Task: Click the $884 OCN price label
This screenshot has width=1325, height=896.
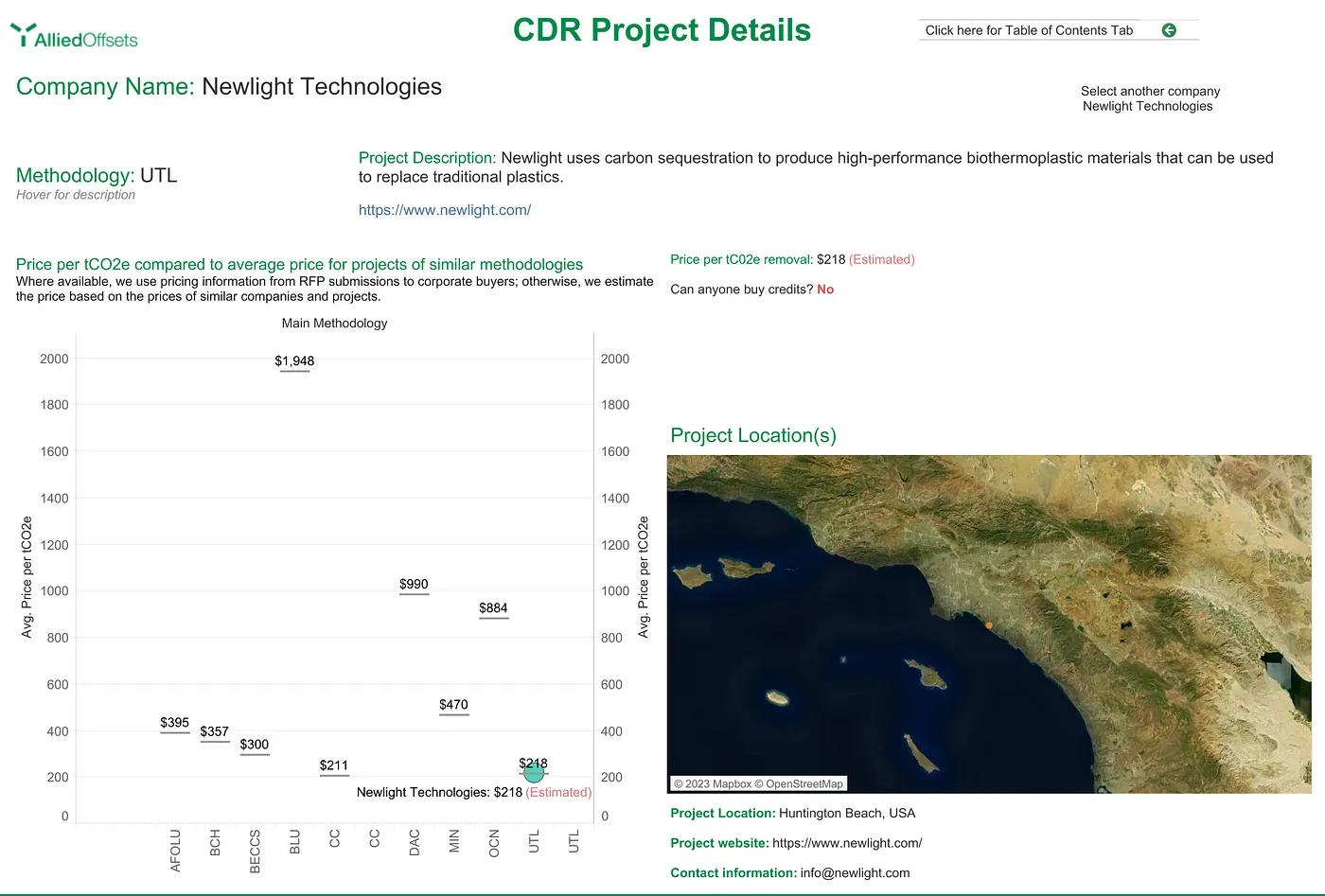Action: (x=493, y=607)
